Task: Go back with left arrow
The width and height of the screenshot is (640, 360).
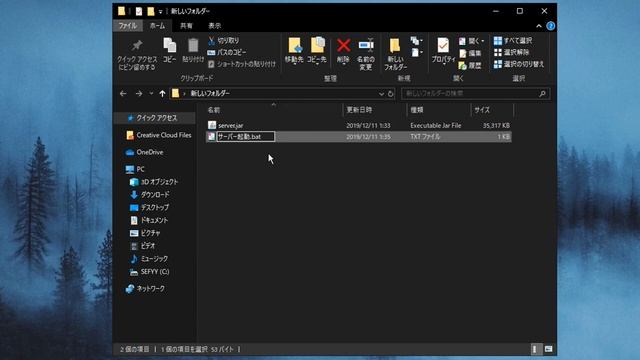Action: click(x=123, y=94)
